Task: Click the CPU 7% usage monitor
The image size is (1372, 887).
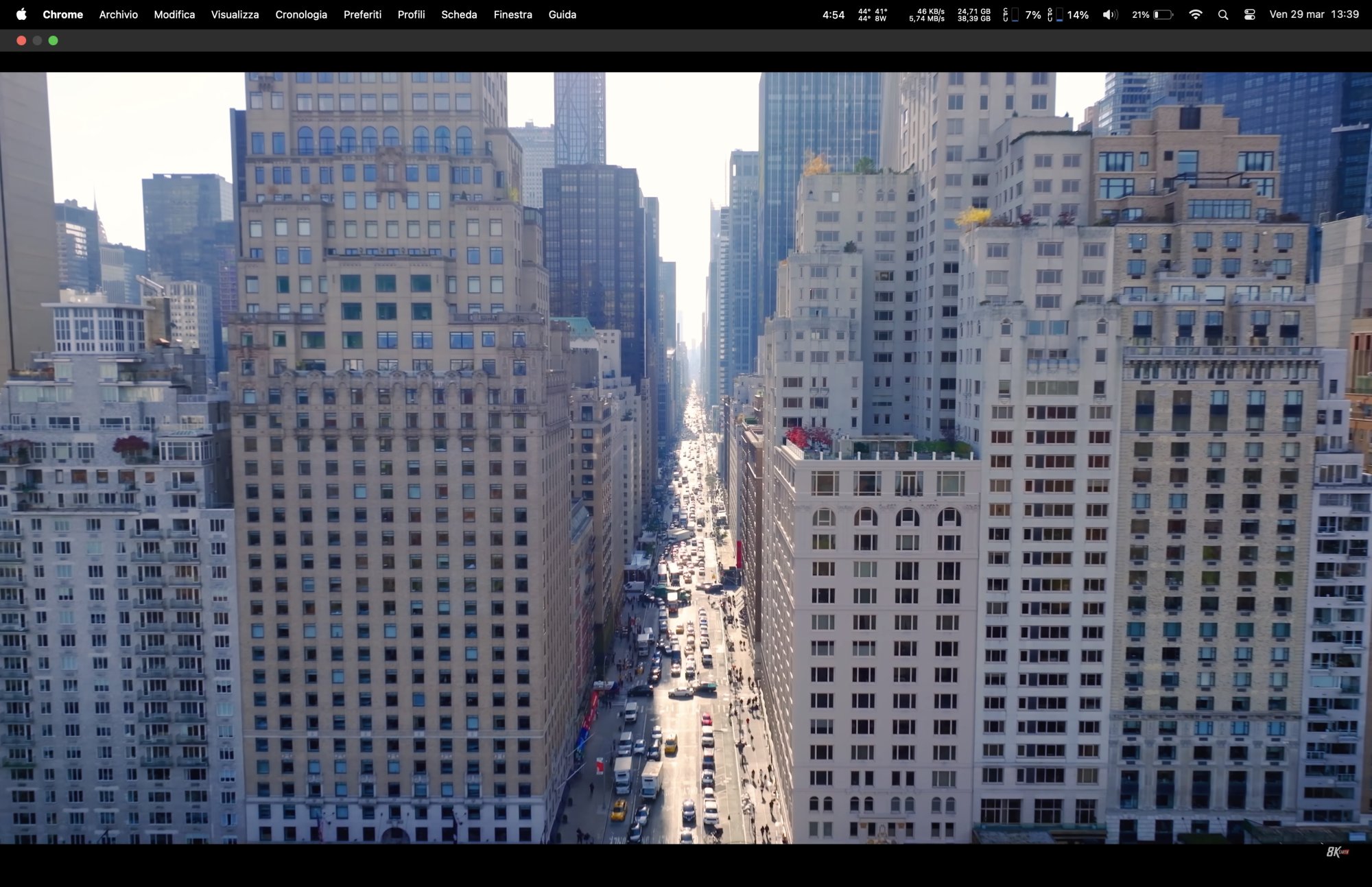Action: pos(1022,14)
